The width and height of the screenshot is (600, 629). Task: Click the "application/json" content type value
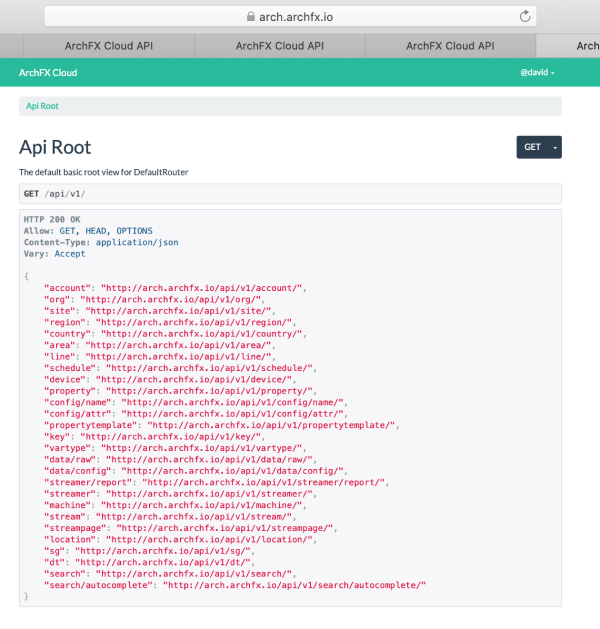pyautogui.click(x=137, y=242)
